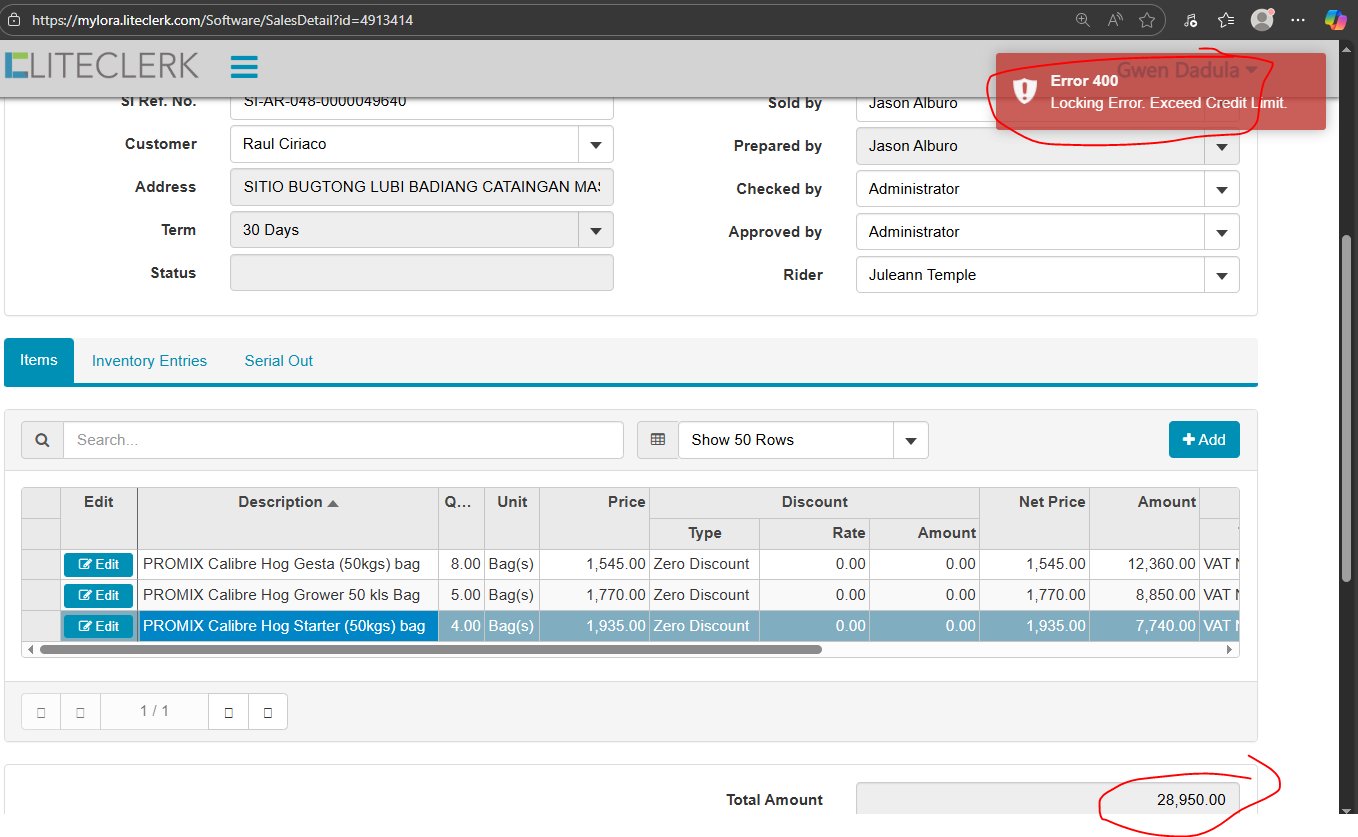Click the table grid icon beside Show Rows
The height and width of the screenshot is (837, 1358).
[x=657, y=440]
